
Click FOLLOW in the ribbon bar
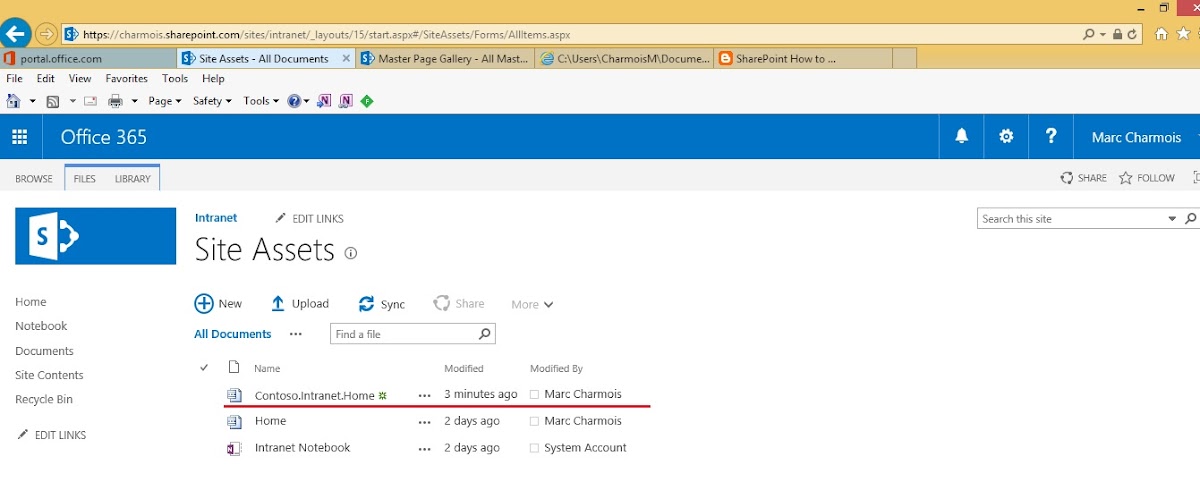point(1146,178)
